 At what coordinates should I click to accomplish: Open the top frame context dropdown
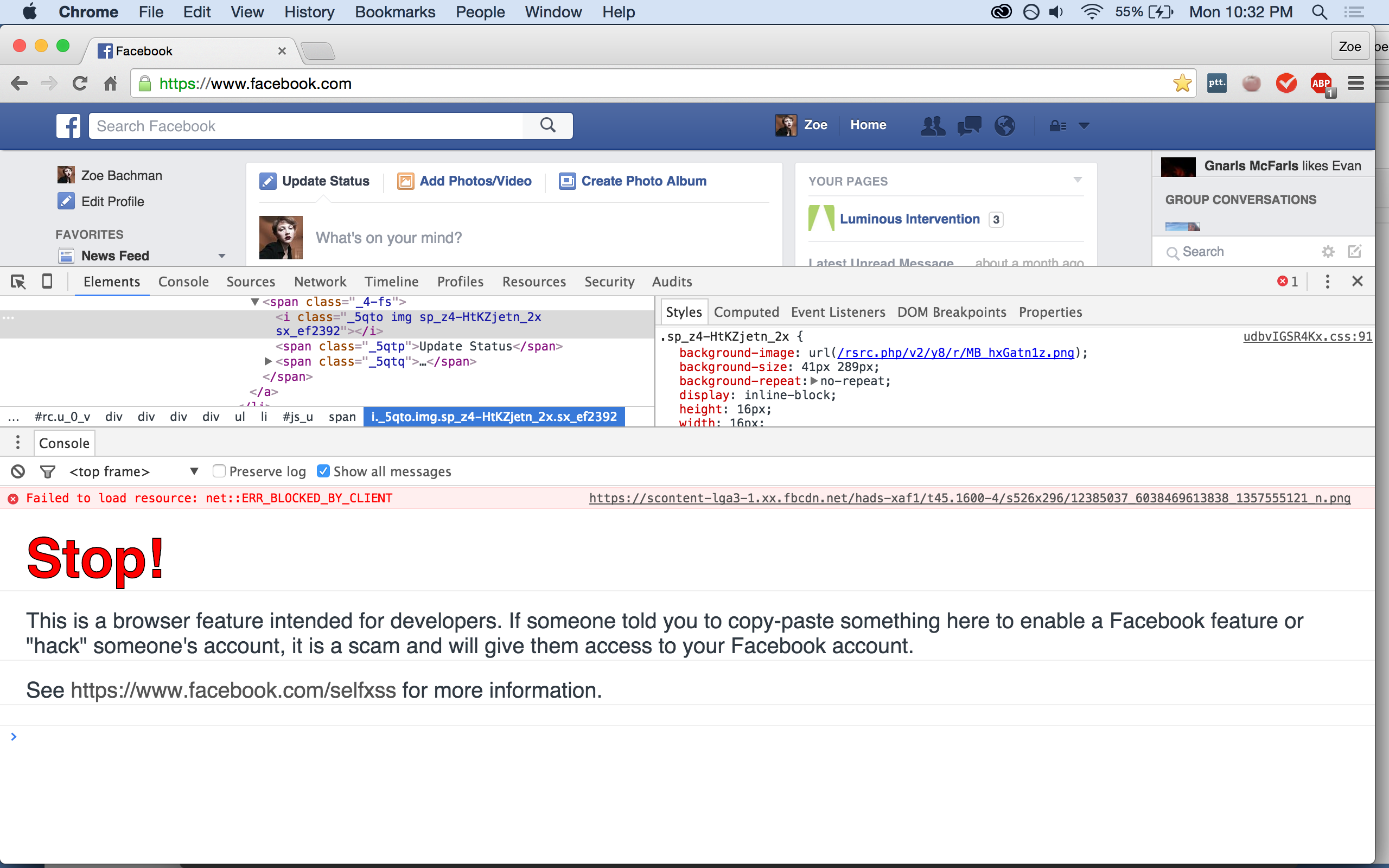coord(133,472)
